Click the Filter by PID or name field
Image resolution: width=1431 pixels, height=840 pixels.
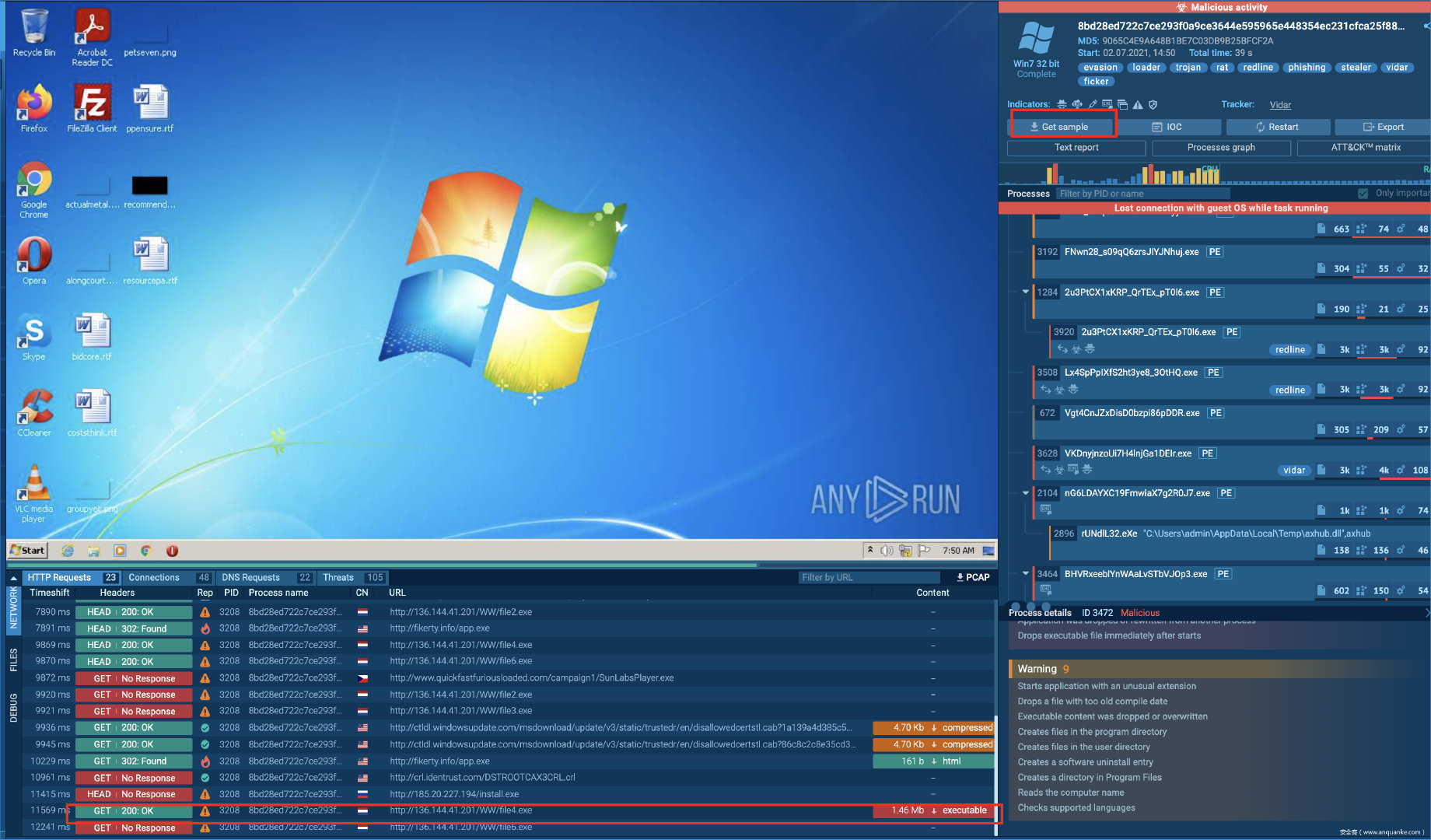(x=1142, y=194)
